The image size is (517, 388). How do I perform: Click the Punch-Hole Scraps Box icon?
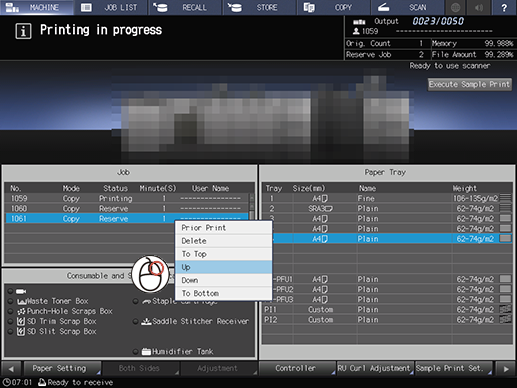(x=21, y=311)
